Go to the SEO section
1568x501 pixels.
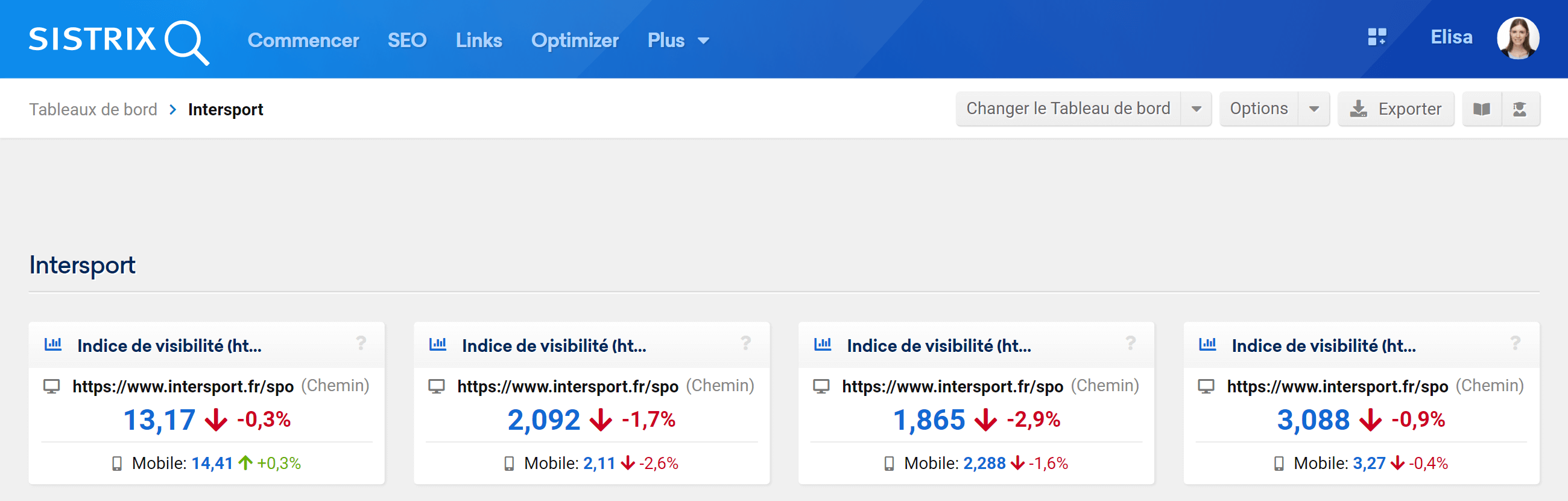point(406,40)
